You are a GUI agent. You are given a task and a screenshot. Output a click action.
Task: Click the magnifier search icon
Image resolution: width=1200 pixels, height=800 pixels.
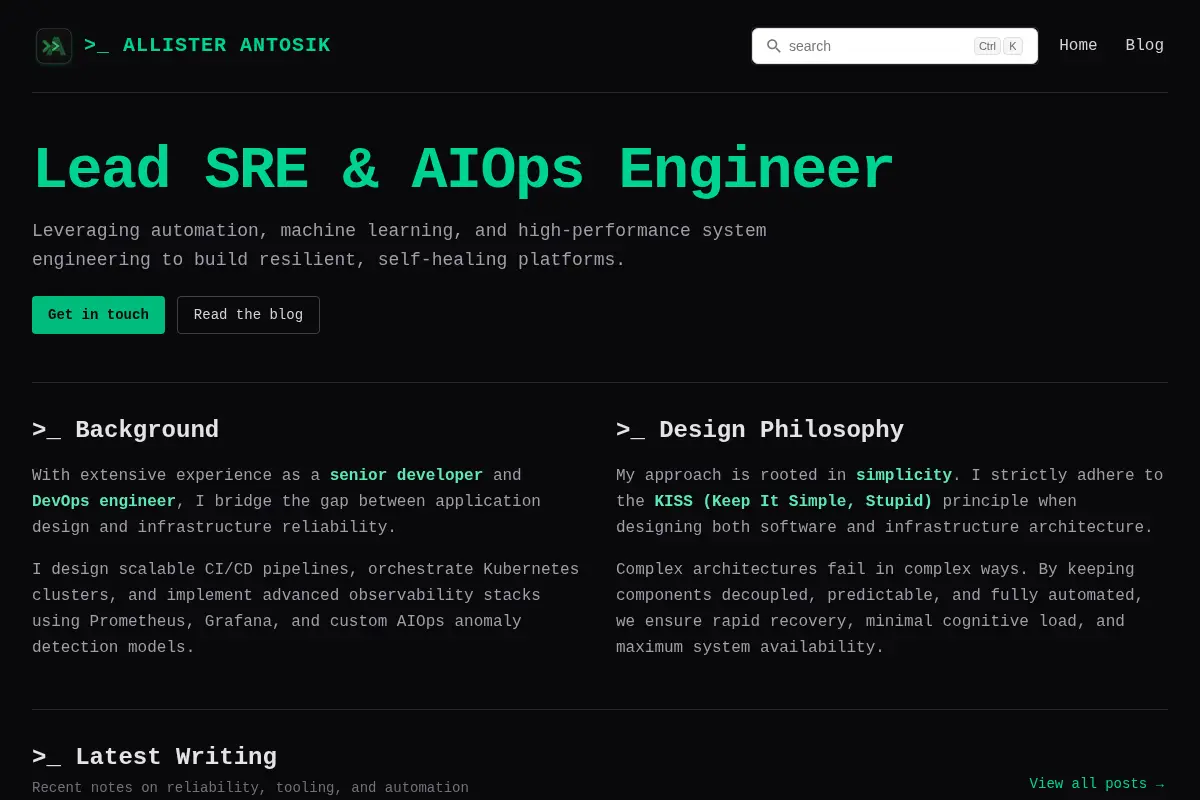(x=773, y=46)
